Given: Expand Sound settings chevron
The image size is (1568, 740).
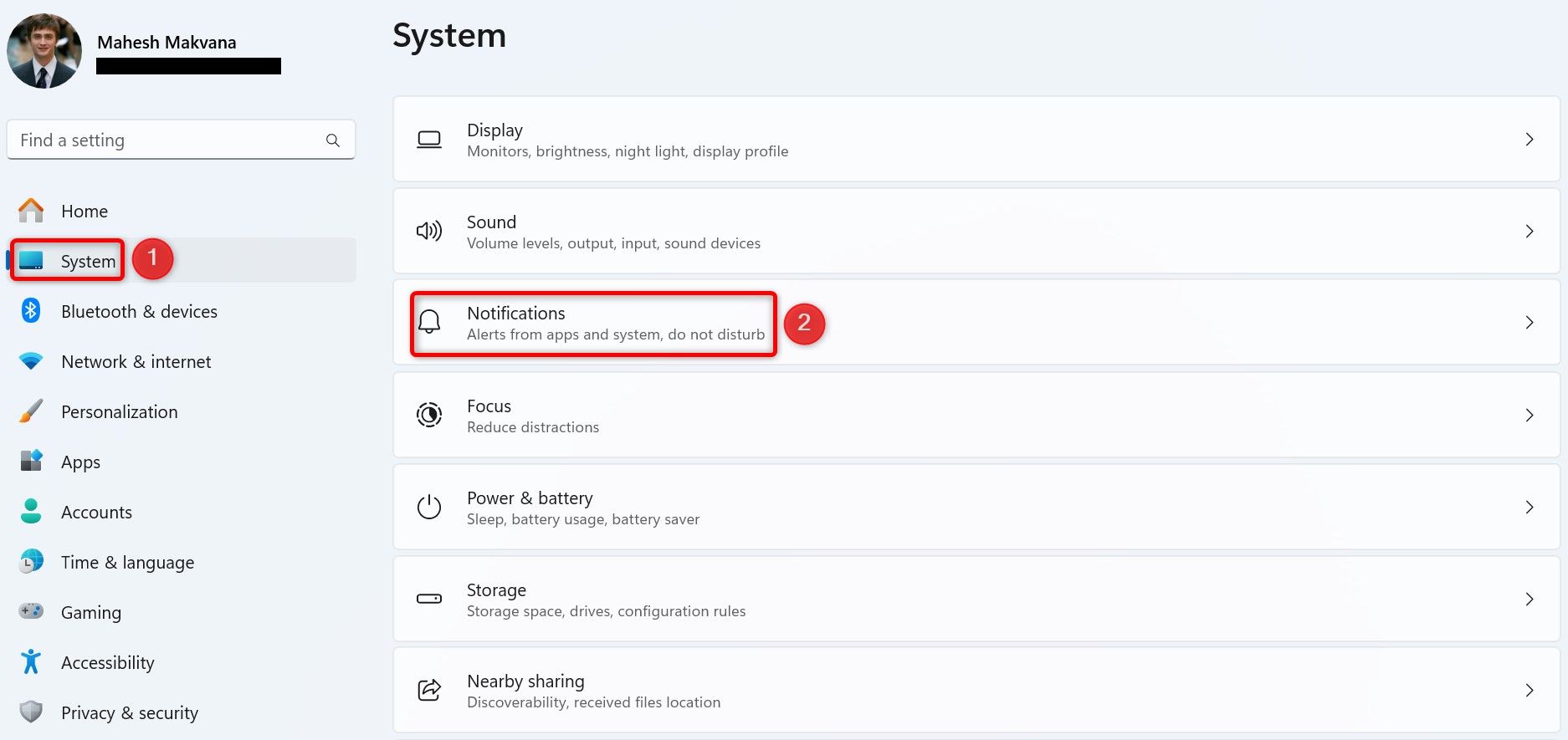Looking at the screenshot, I should click(x=1530, y=232).
